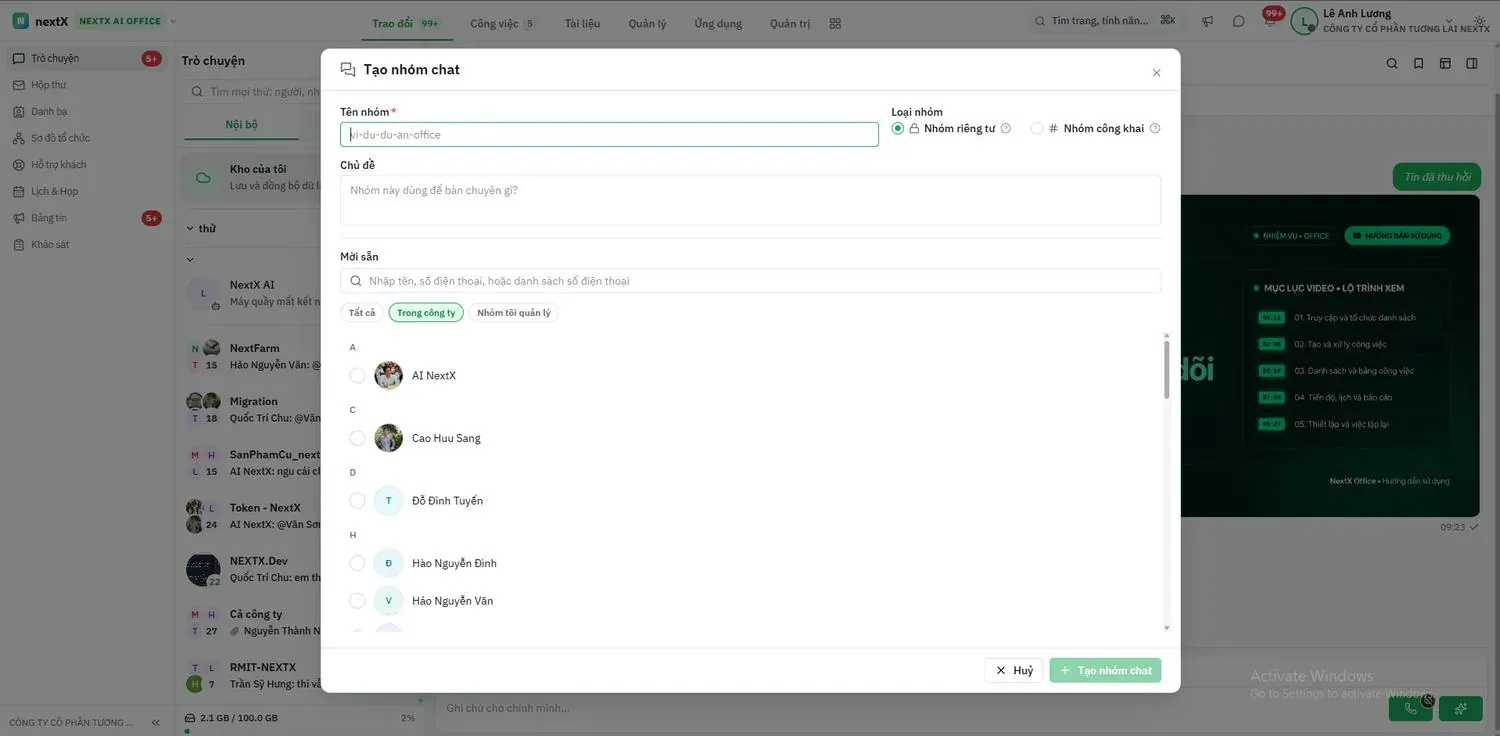Check the Hảo Nguyễn Văn member checkbox
Image resolution: width=1500 pixels, height=736 pixels.
tap(357, 601)
